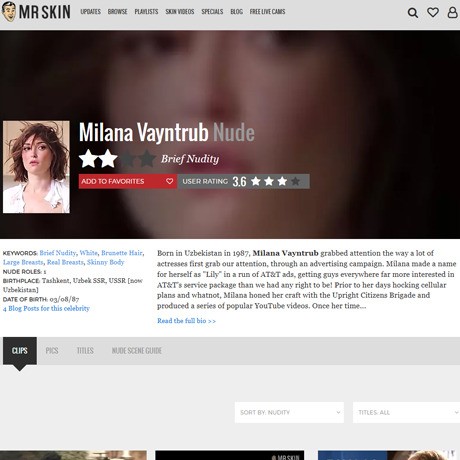Open favorites heart icon in header

pos(433,12)
